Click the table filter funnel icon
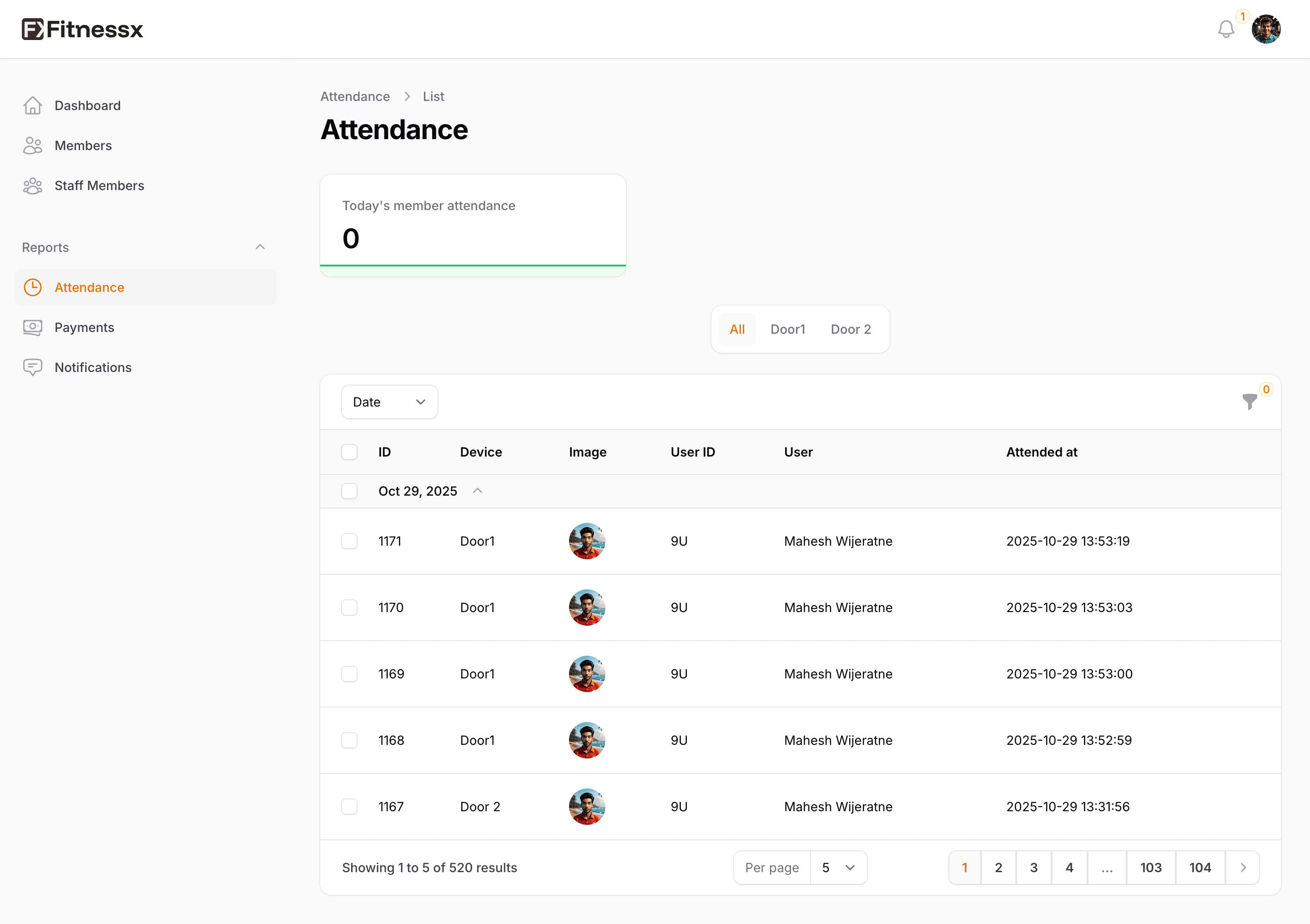Screen dimensions: 1310x924 (x=1249, y=402)
